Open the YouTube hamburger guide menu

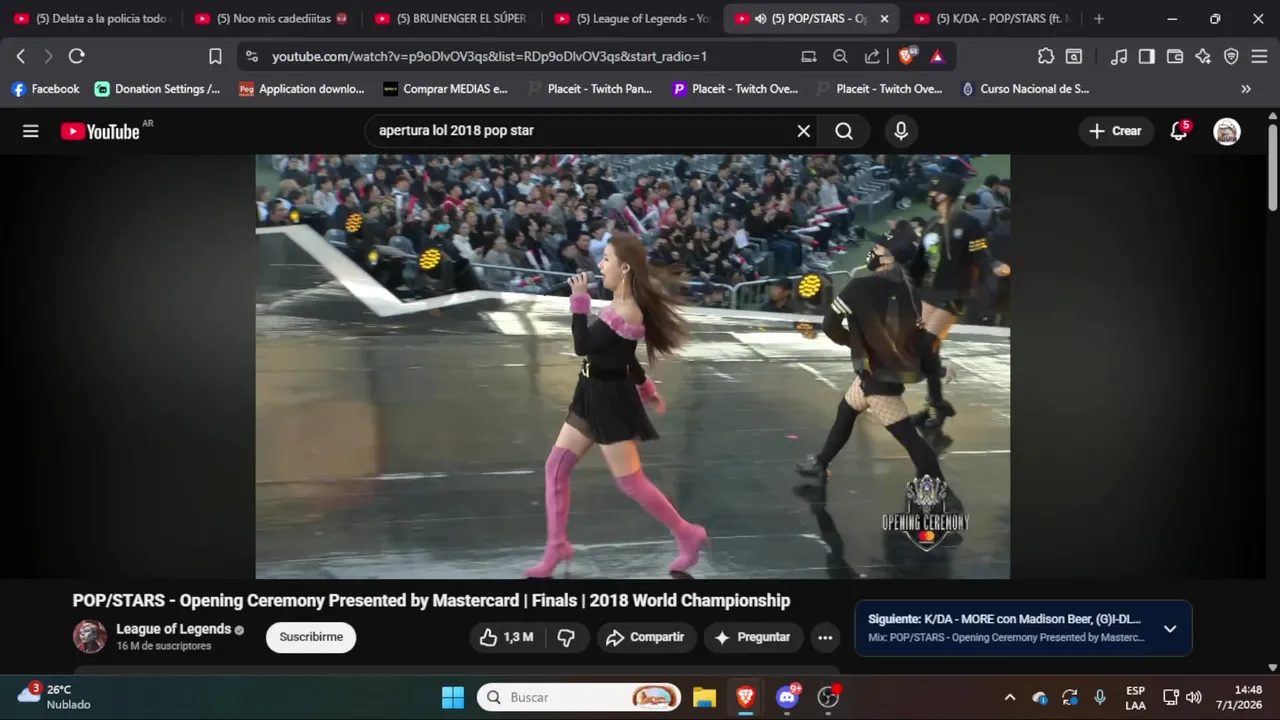coord(31,131)
